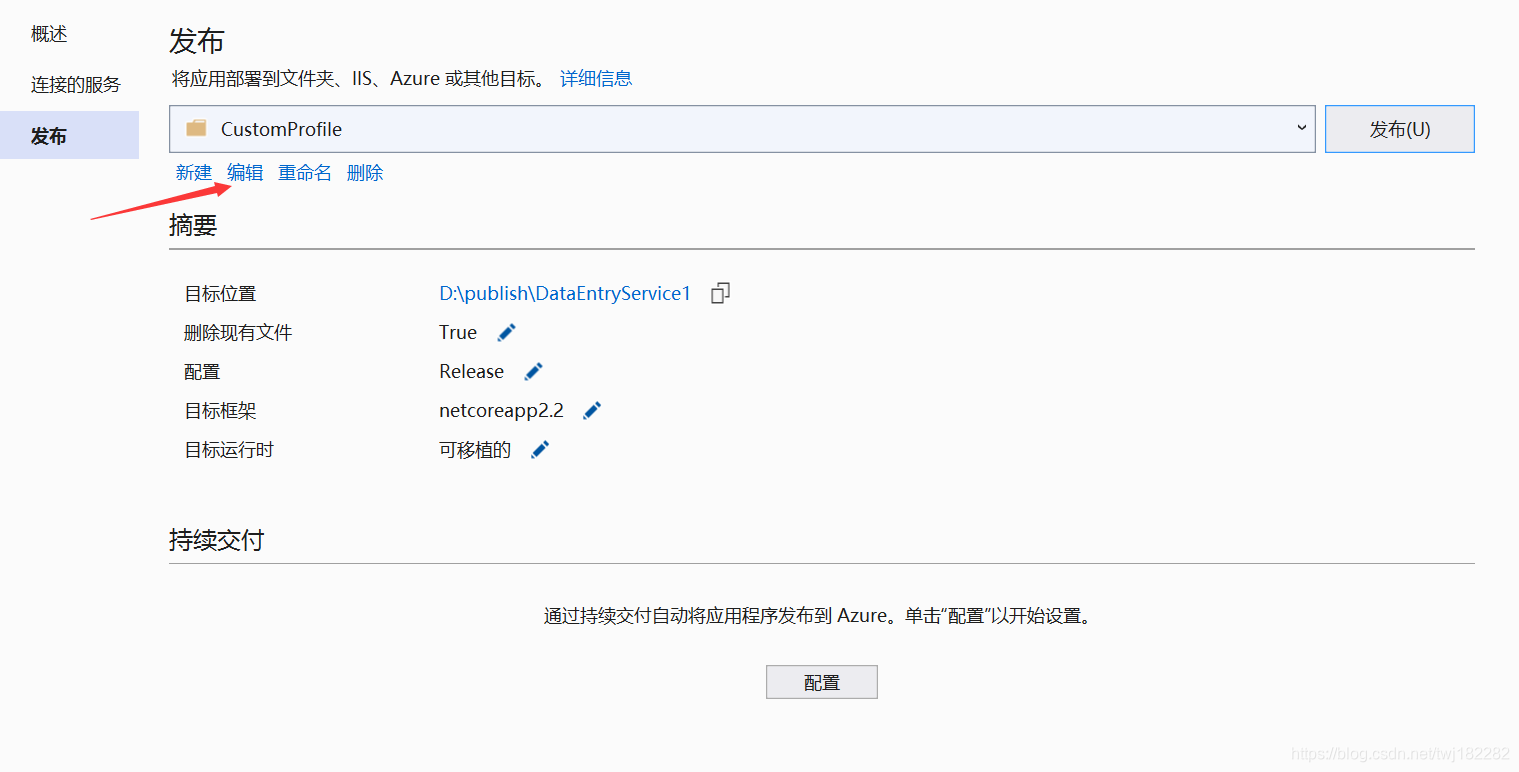This screenshot has width=1519, height=772.
Task: Click the 可移植的 runtime value
Action: (x=475, y=450)
